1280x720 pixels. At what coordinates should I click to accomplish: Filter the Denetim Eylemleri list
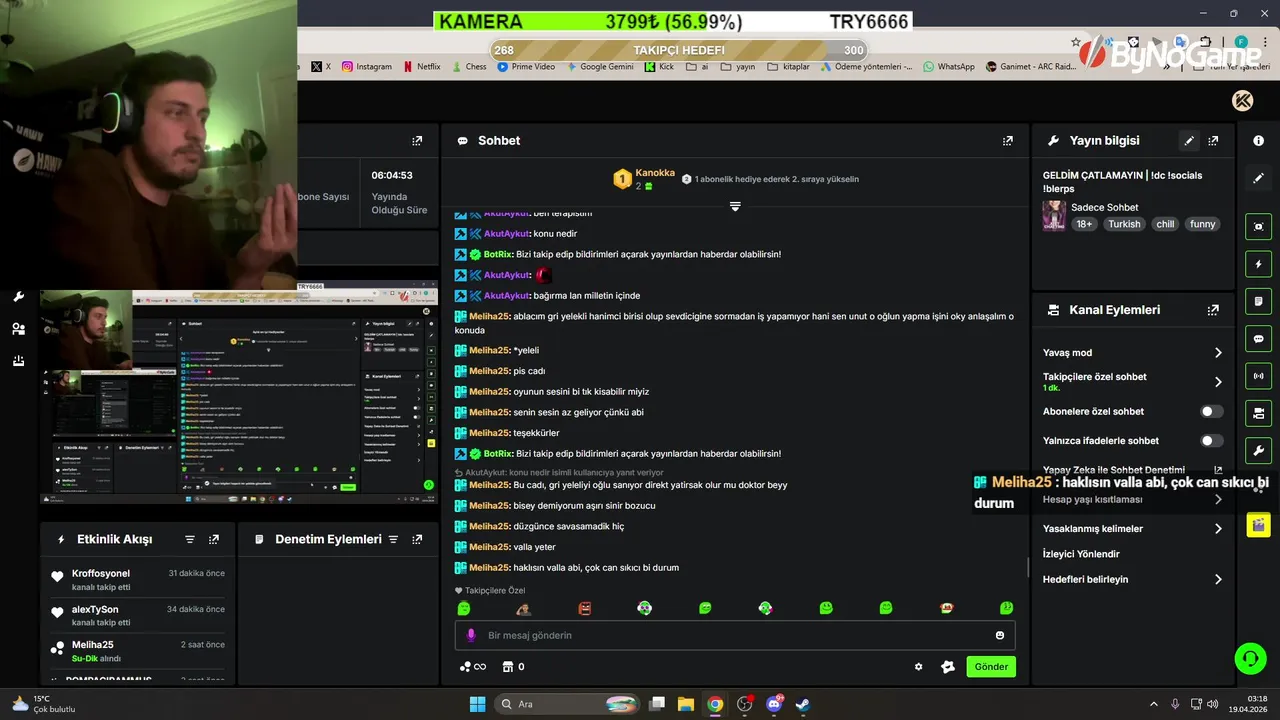point(393,539)
